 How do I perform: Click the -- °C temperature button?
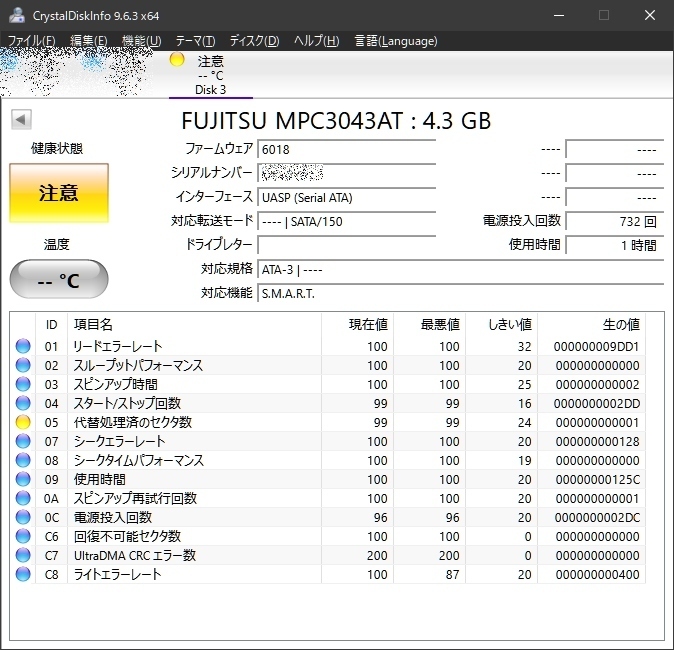(x=59, y=279)
